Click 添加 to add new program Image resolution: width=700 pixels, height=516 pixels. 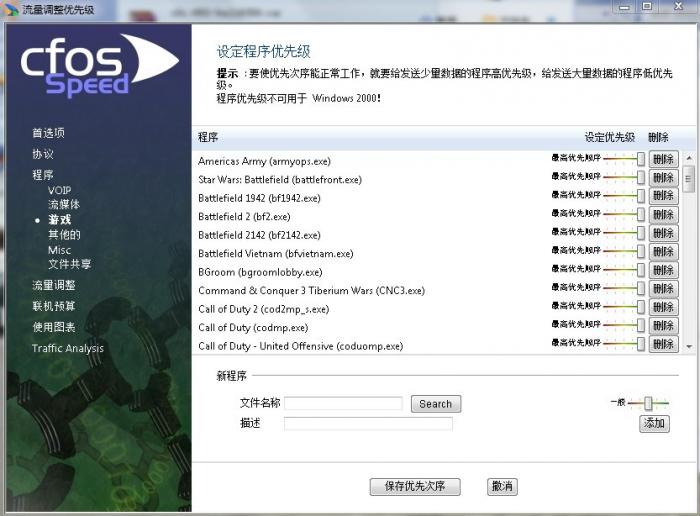pos(654,423)
